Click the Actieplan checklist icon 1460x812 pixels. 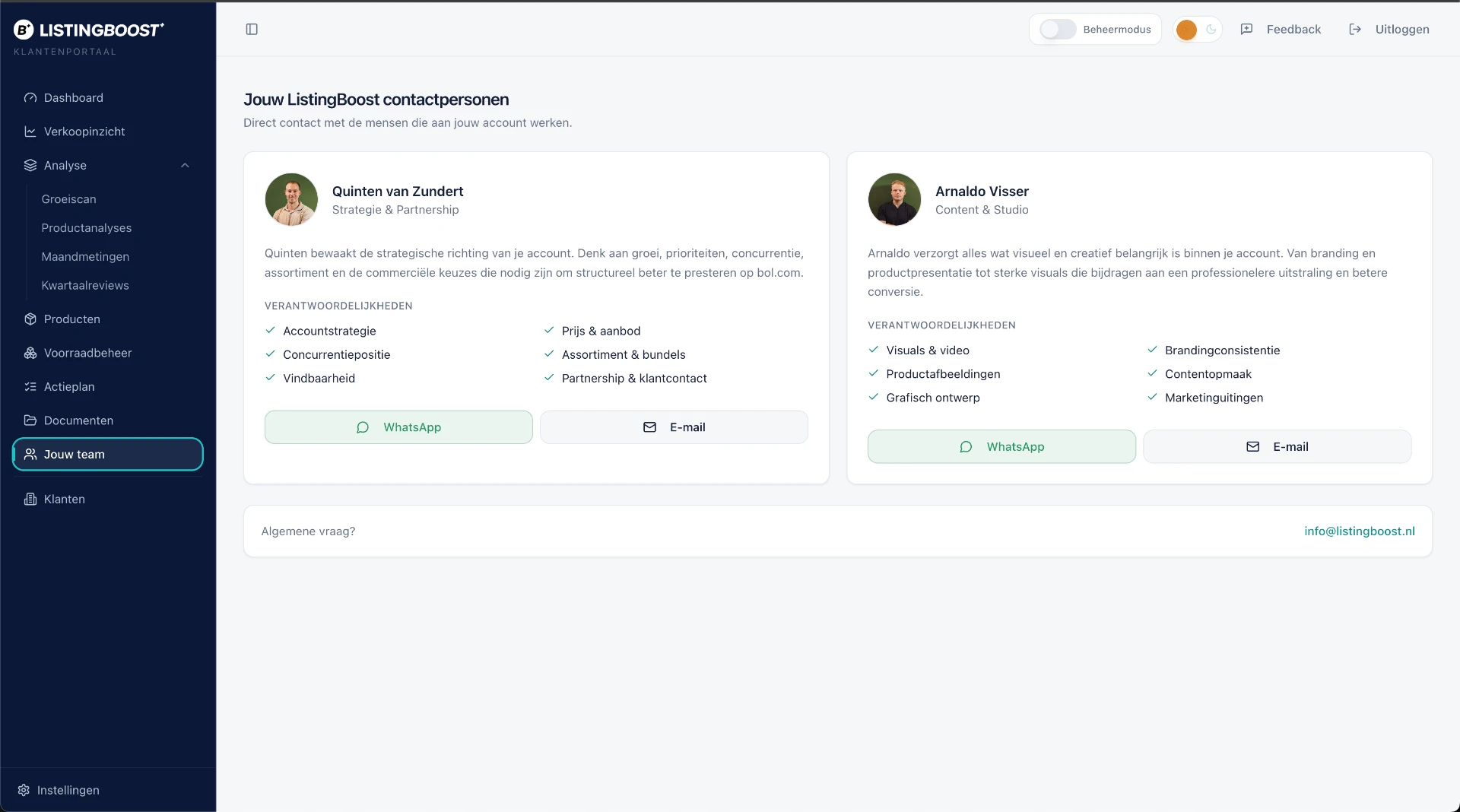[x=30, y=386]
